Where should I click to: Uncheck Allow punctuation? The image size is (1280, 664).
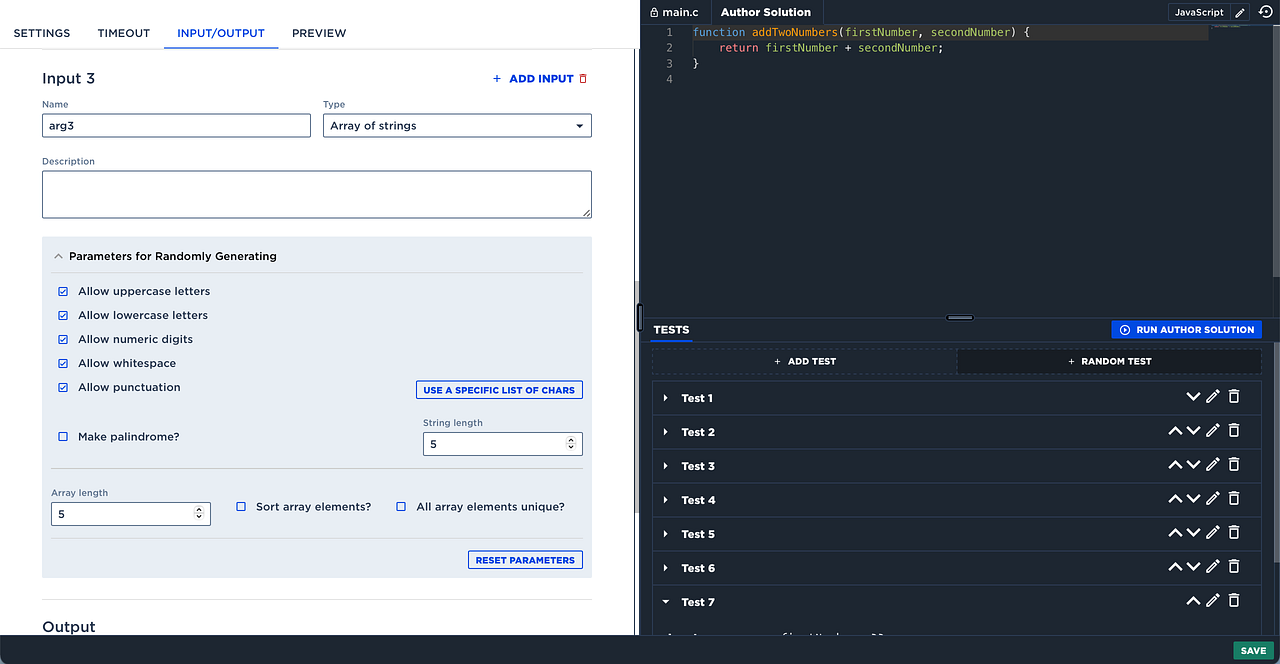[x=63, y=387]
